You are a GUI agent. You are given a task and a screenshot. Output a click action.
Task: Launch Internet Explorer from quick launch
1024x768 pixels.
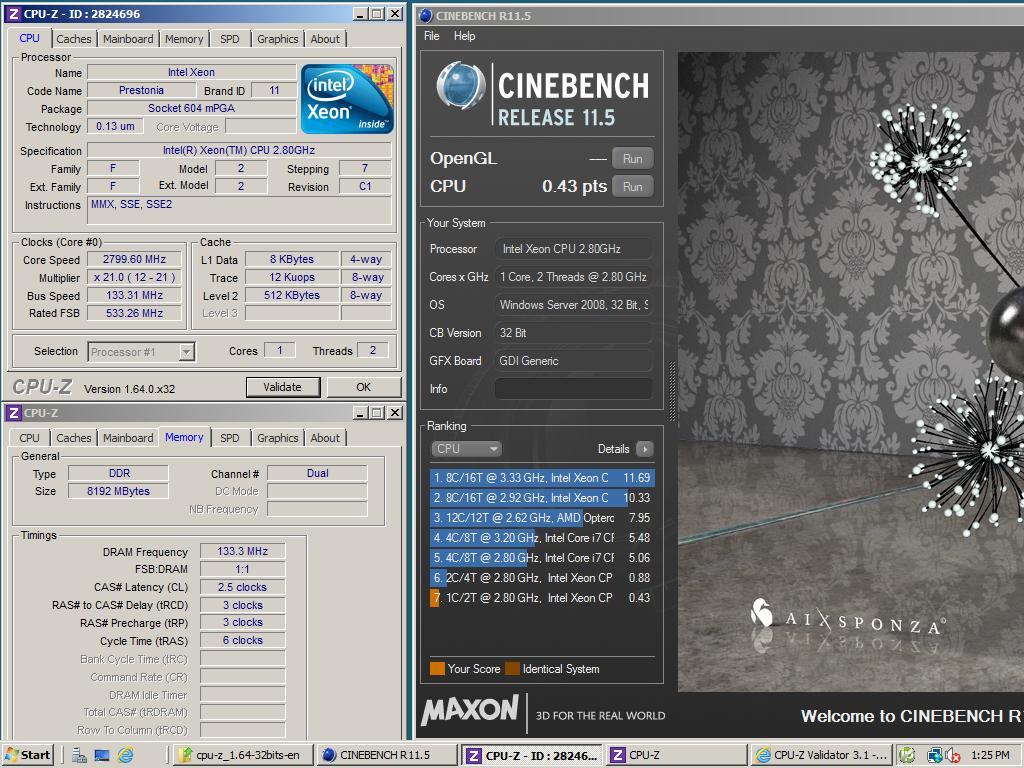125,756
